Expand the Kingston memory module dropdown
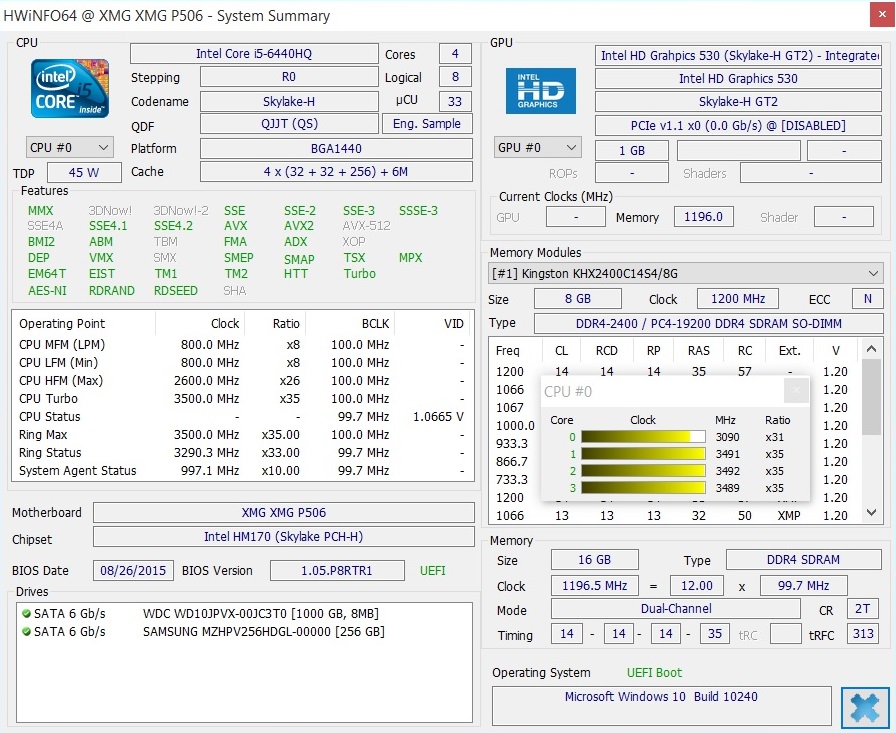 click(x=686, y=273)
